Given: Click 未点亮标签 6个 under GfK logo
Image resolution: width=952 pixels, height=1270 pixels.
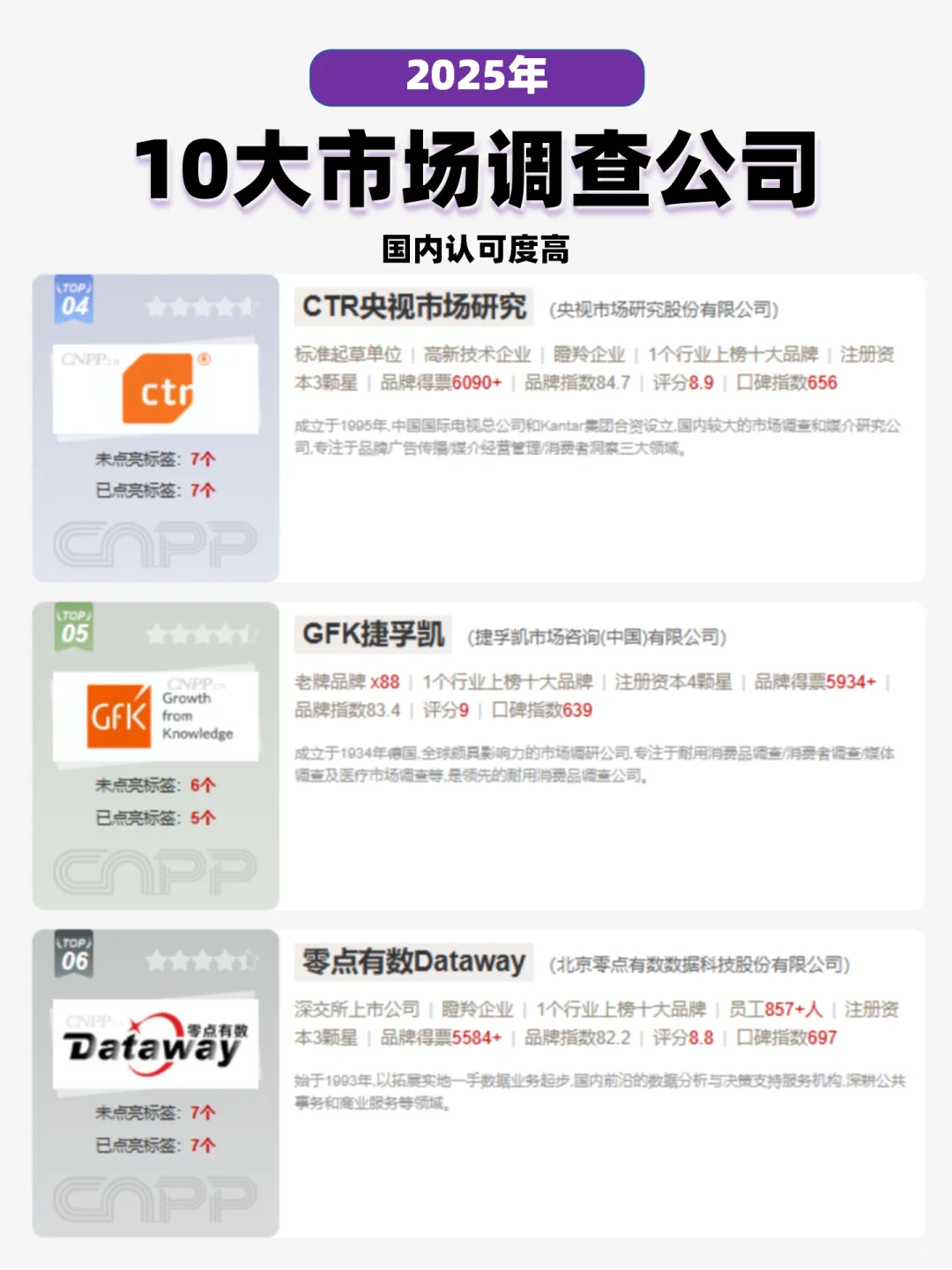Looking at the screenshot, I should pyautogui.click(x=155, y=786).
